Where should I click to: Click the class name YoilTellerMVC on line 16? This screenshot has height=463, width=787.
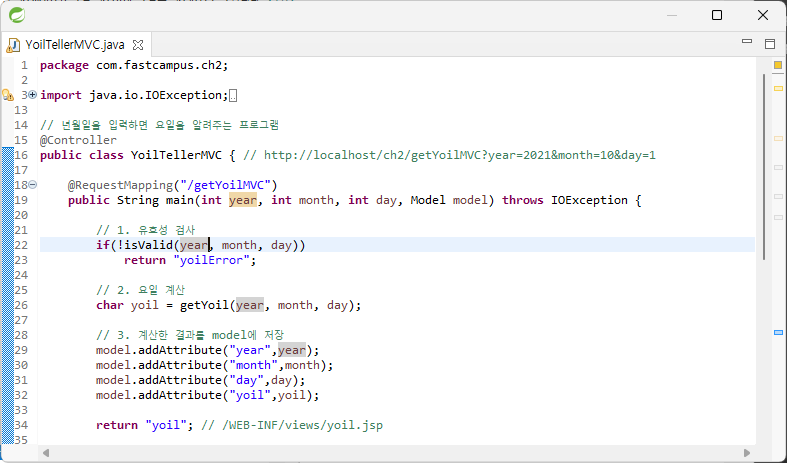176,155
